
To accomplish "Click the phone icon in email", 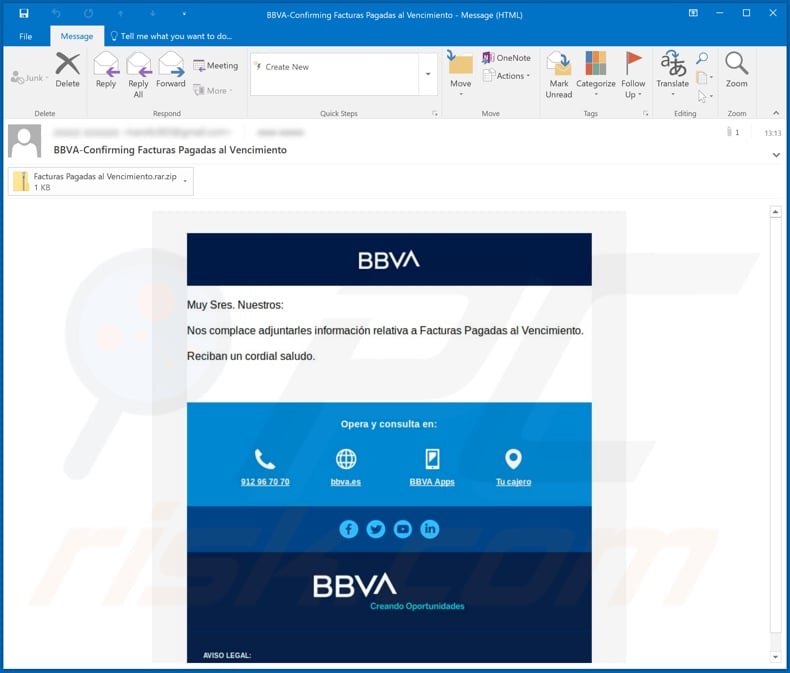I will [265, 459].
